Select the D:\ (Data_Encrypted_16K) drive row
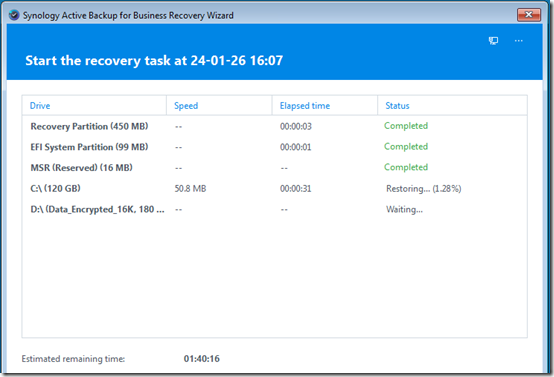The height and width of the screenshot is (377, 554). (x=275, y=209)
